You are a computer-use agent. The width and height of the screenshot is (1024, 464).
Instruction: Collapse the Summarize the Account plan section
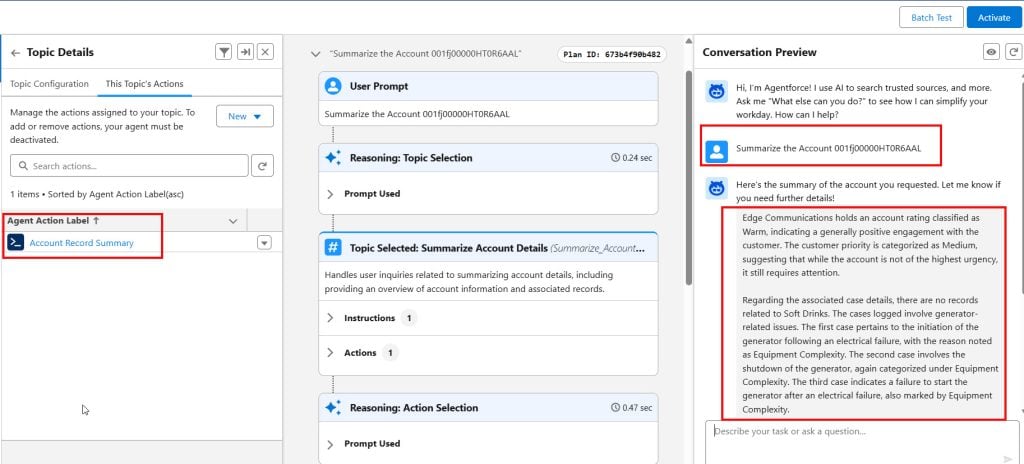click(x=316, y=54)
